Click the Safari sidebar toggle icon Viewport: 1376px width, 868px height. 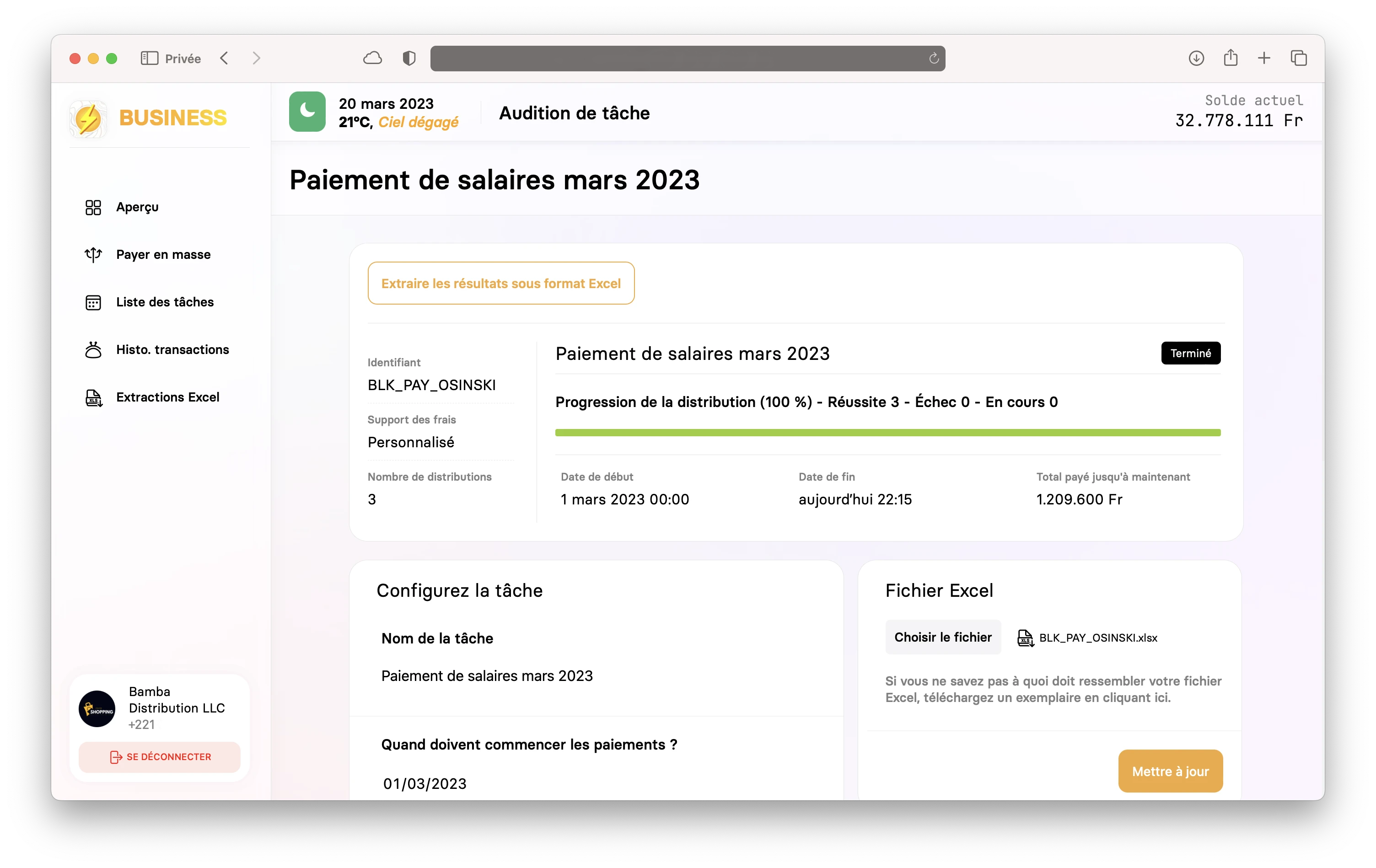149,58
